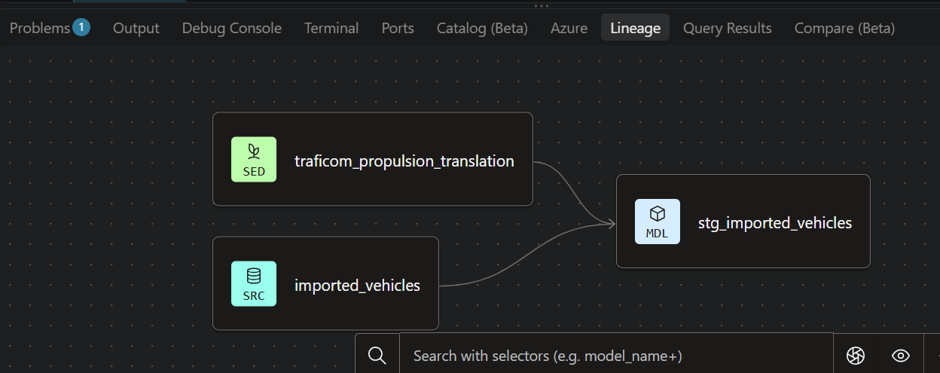Click the Problems count badge
940x373 pixels.
[x=82, y=27]
